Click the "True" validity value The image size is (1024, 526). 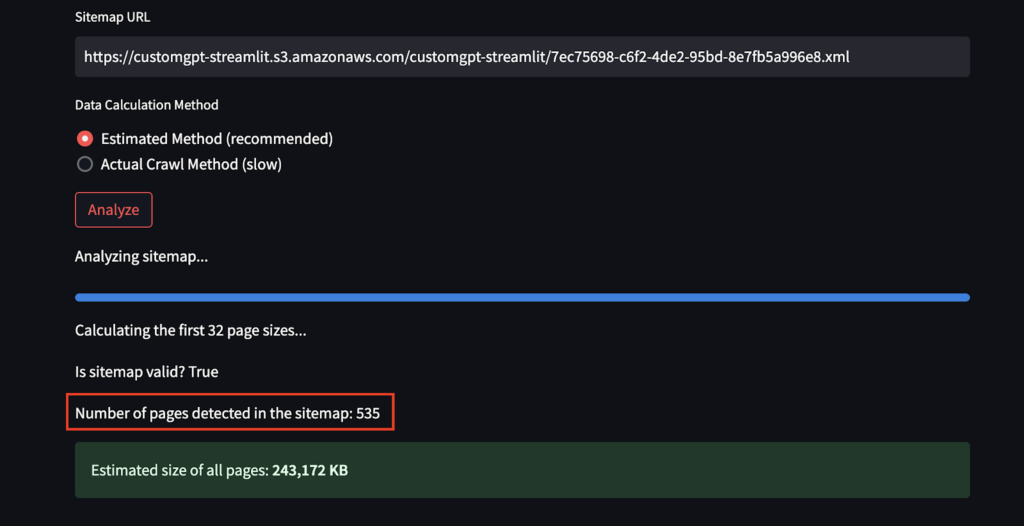tap(203, 372)
